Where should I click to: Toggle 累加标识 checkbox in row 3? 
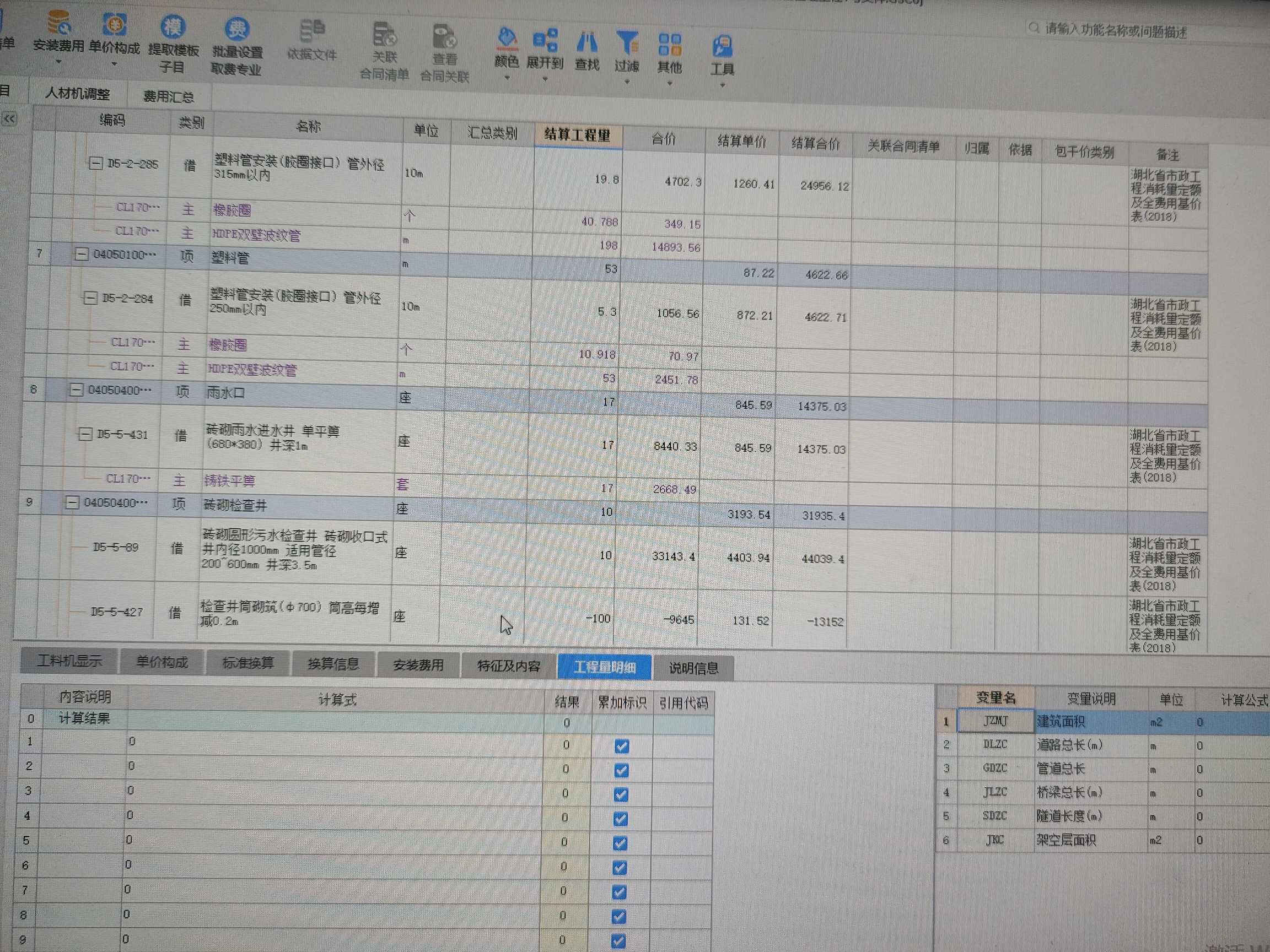tap(621, 795)
